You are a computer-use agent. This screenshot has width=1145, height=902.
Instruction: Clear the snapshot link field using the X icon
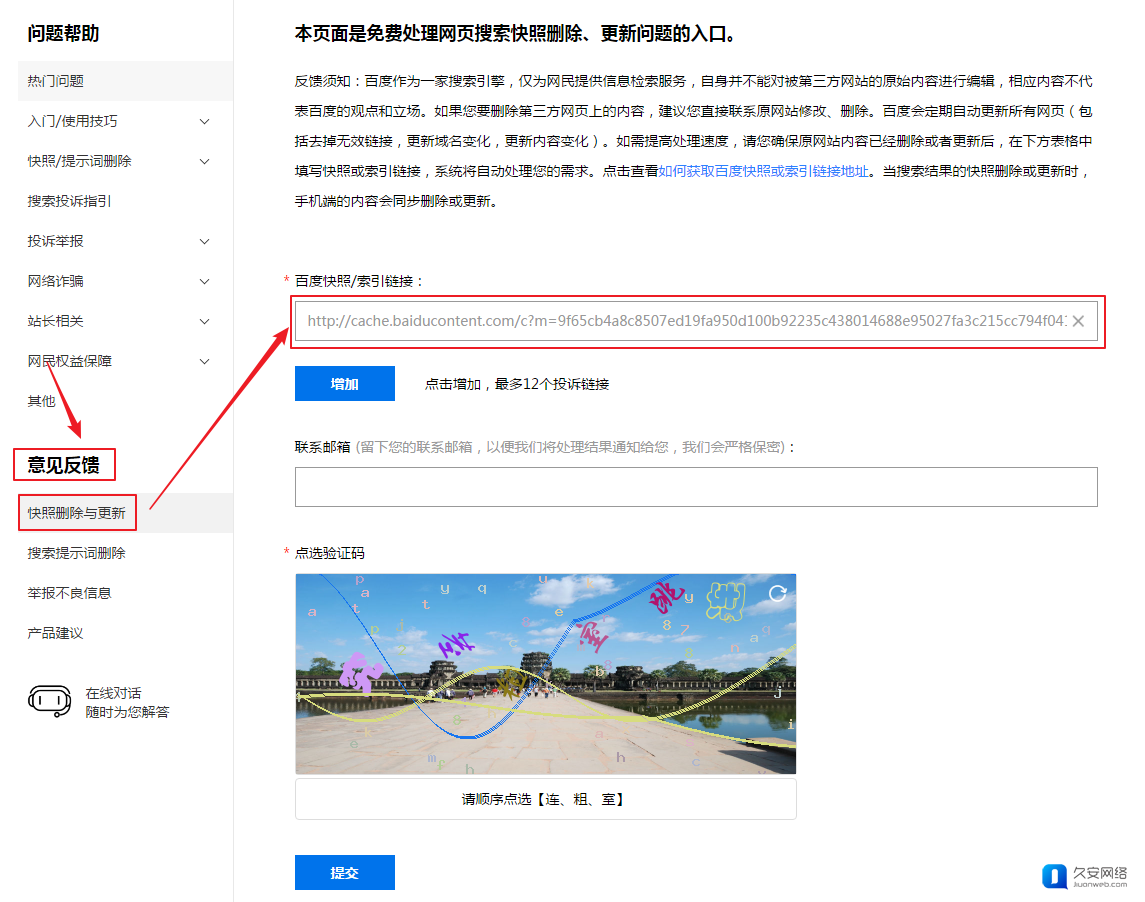click(x=1078, y=321)
